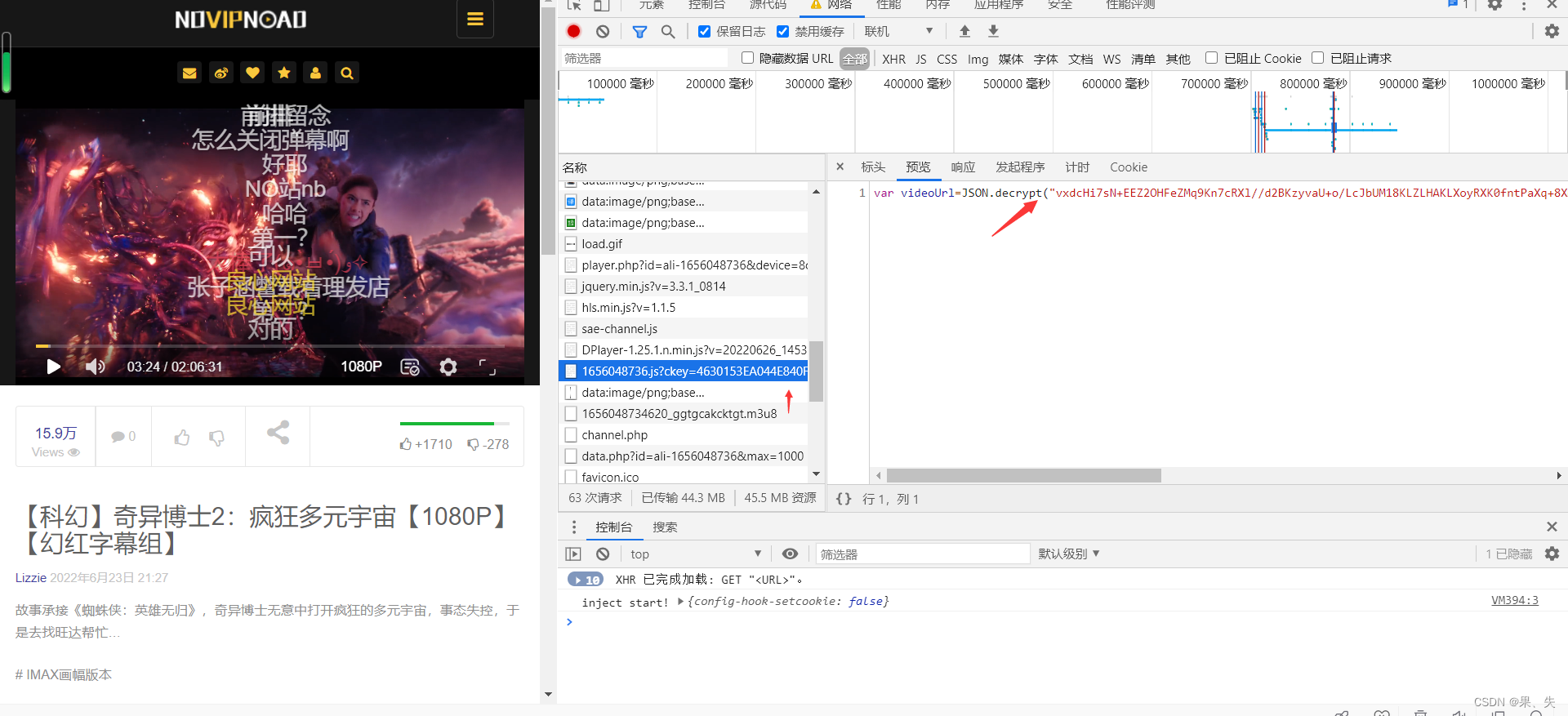The width and height of the screenshot is (1568, 716).
Task: Click the thumbs-down dislike icon
Action: pyautogui.click(x=216, y=438)
